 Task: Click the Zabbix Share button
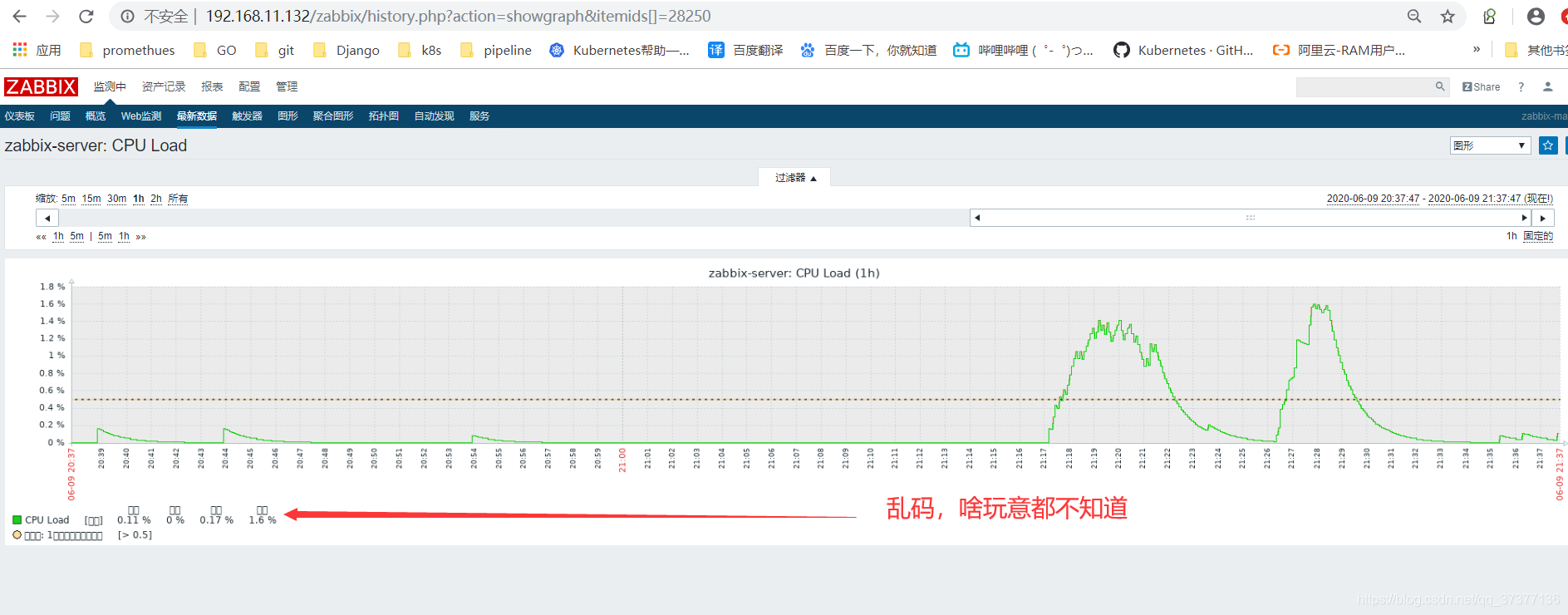[1481, 86]
